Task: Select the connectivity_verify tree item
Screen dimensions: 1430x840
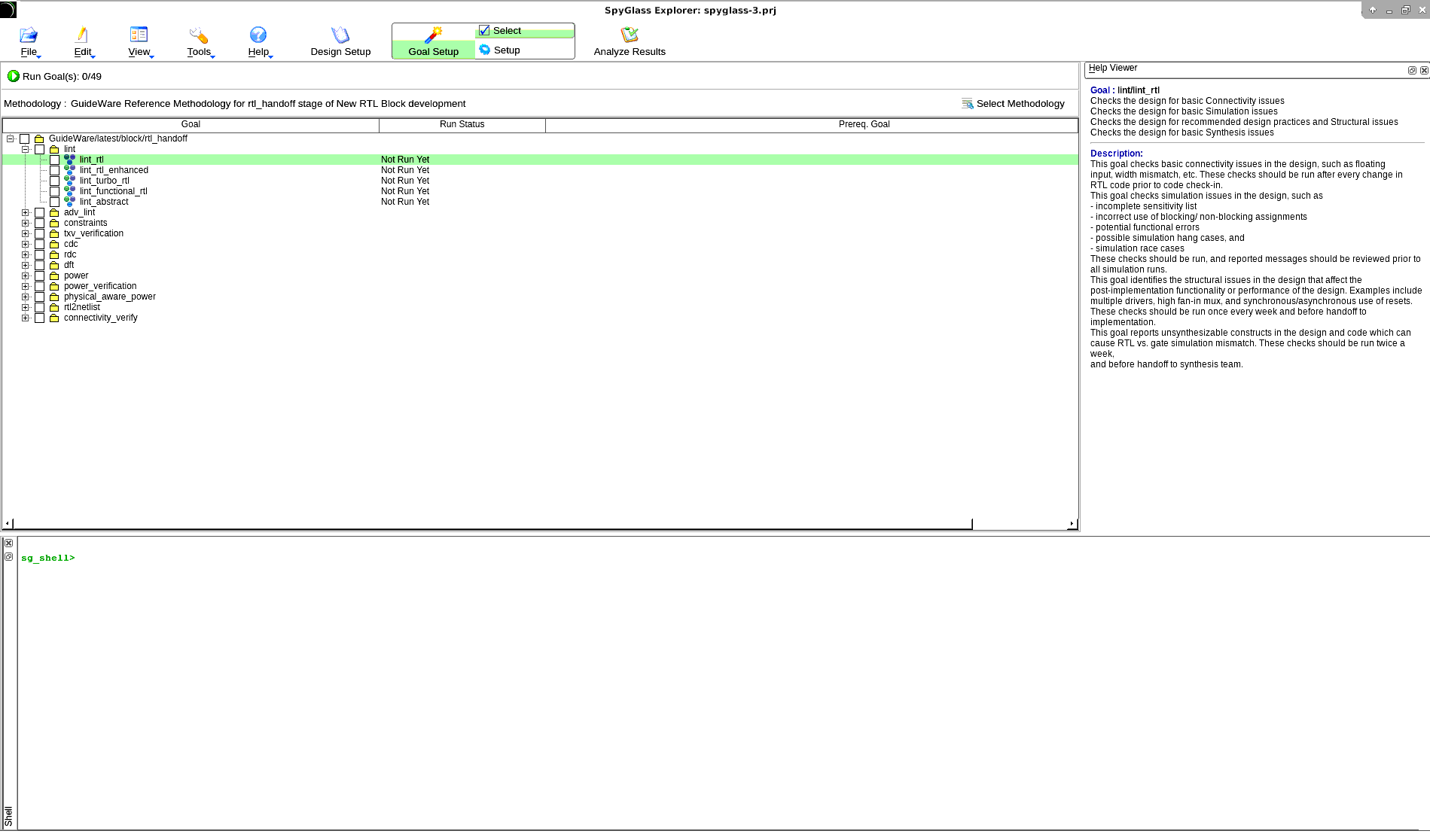Action: (100, 318)
